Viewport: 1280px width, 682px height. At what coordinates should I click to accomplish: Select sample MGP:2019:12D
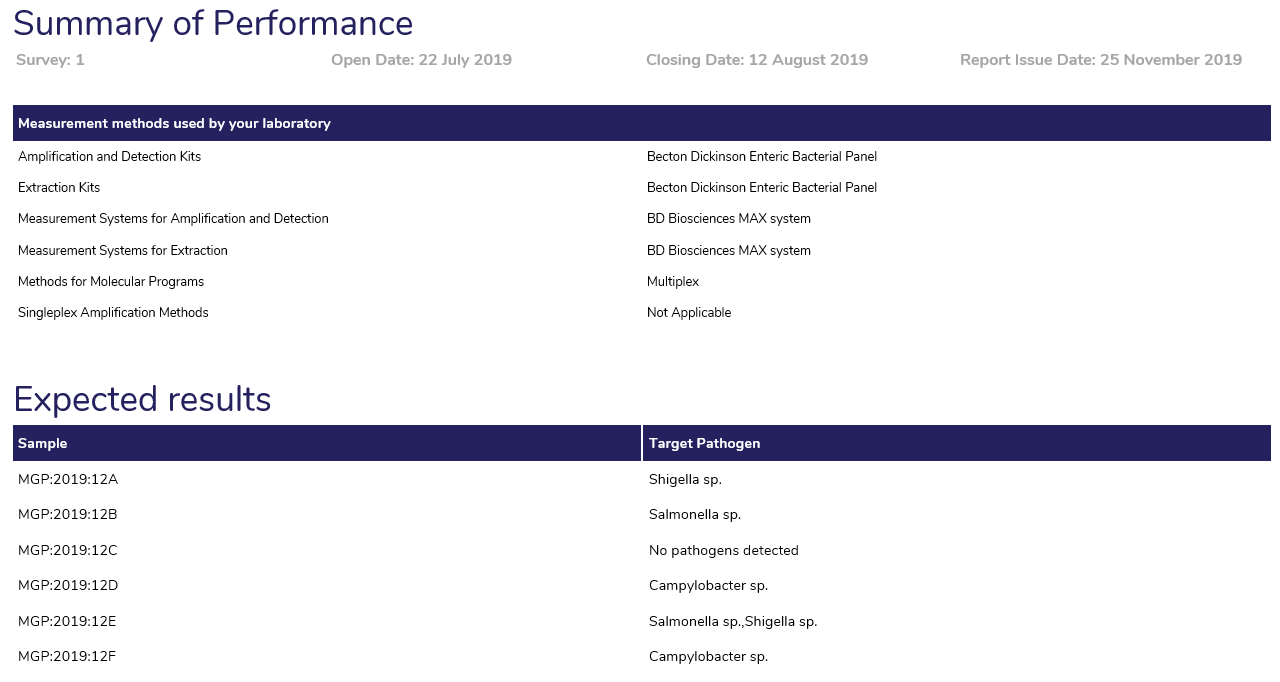68,586
